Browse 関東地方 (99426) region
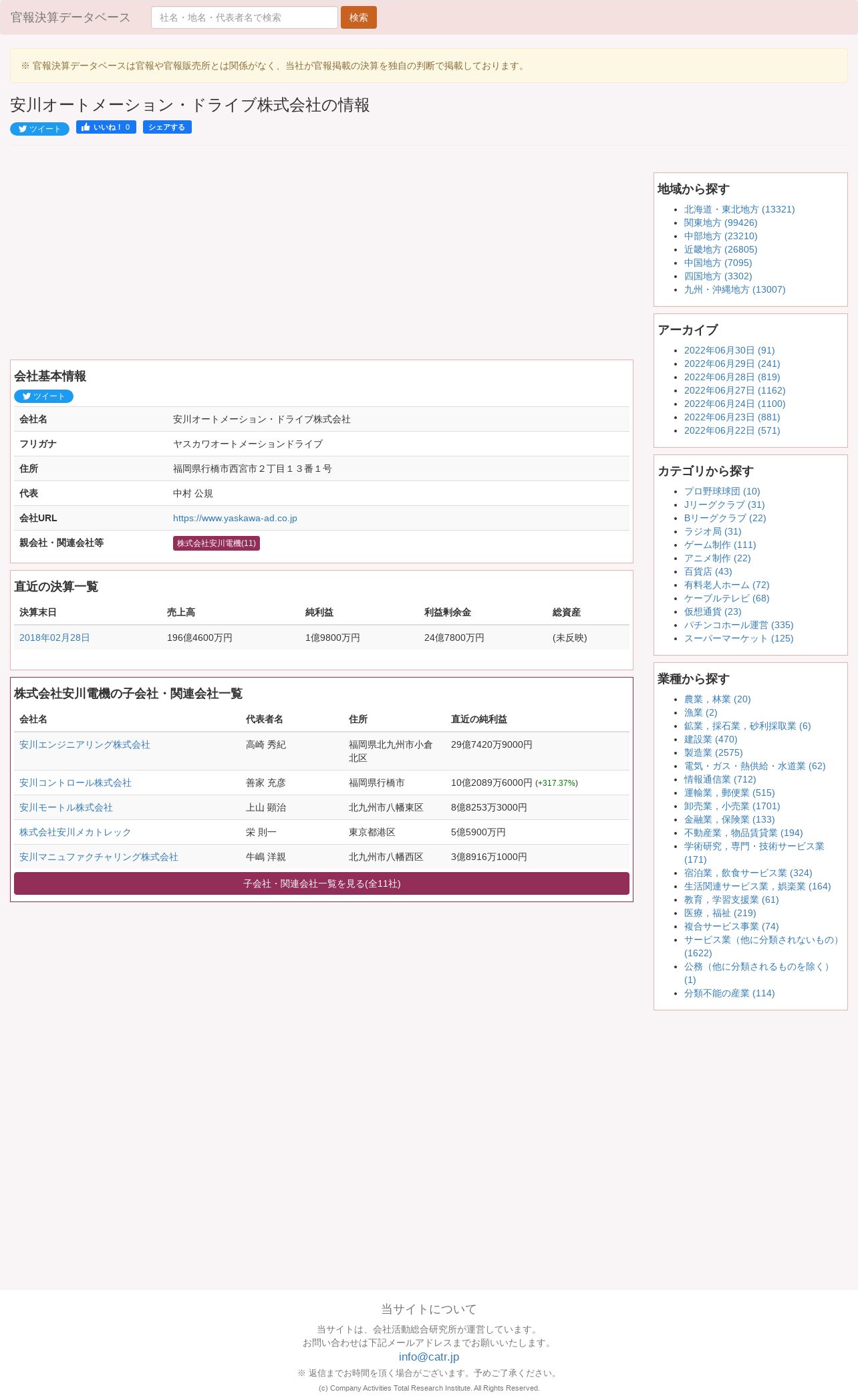The width and height of the screenshot is (858, 1400). coord(721,223)
